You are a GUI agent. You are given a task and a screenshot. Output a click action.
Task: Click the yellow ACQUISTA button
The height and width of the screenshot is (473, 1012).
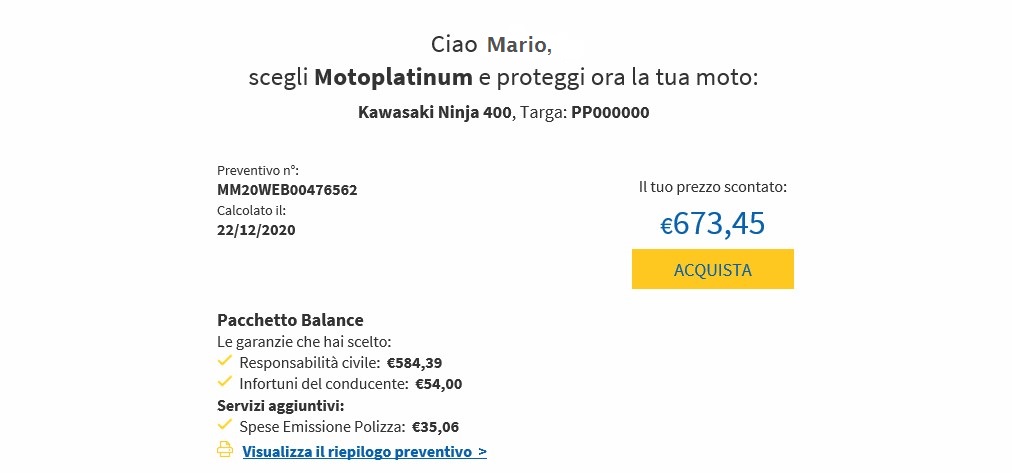point(713,269)
